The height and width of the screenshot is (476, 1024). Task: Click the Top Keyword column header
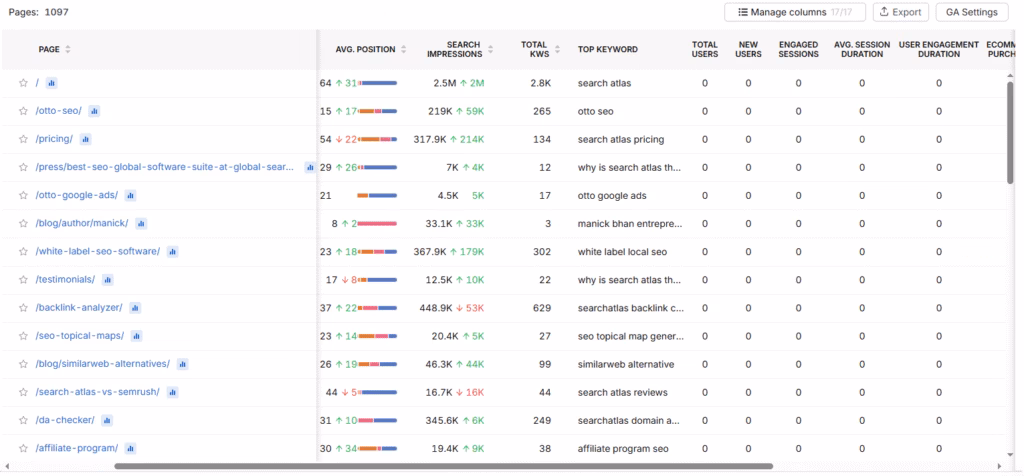(607, 49)
